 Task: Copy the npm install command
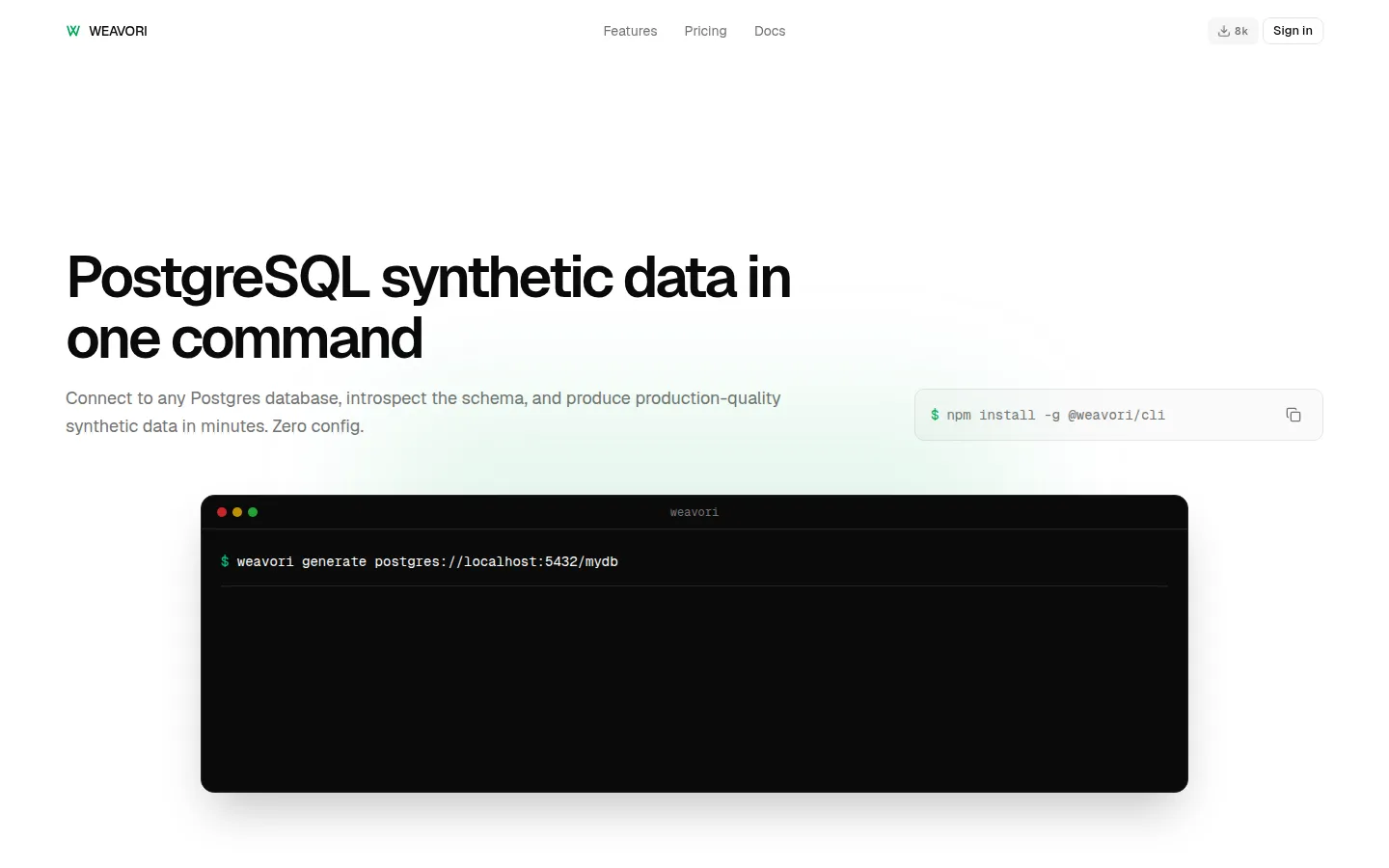[x=1294, y=415]
